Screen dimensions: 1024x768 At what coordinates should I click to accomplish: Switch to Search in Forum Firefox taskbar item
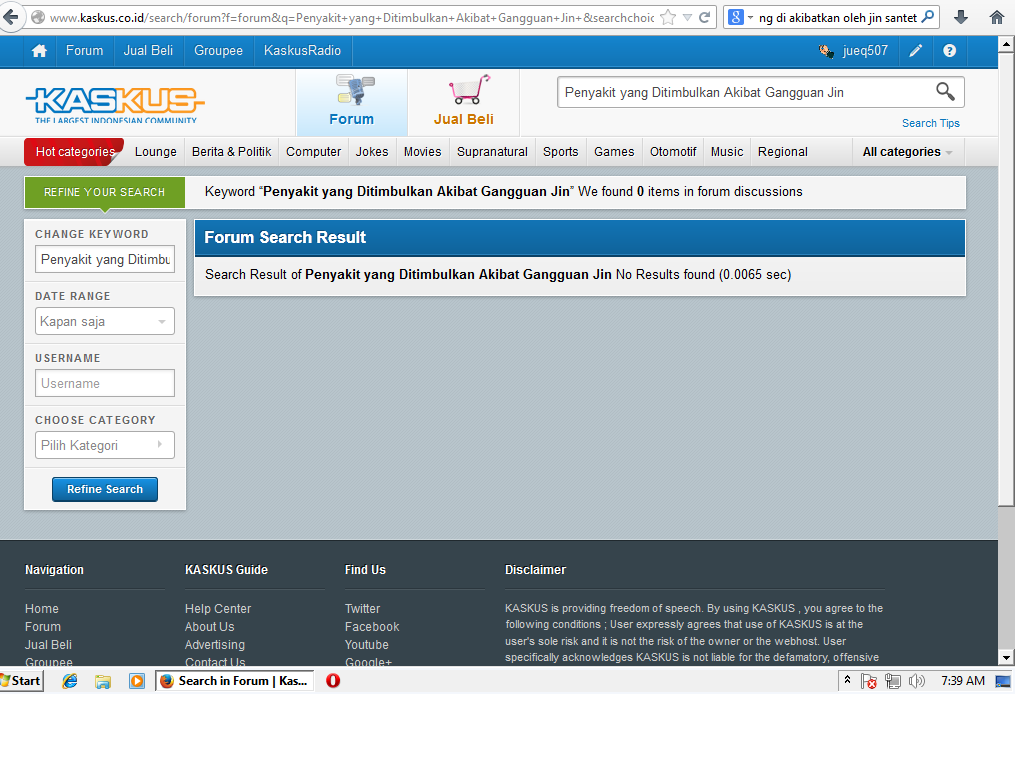(x=234, y=680)
